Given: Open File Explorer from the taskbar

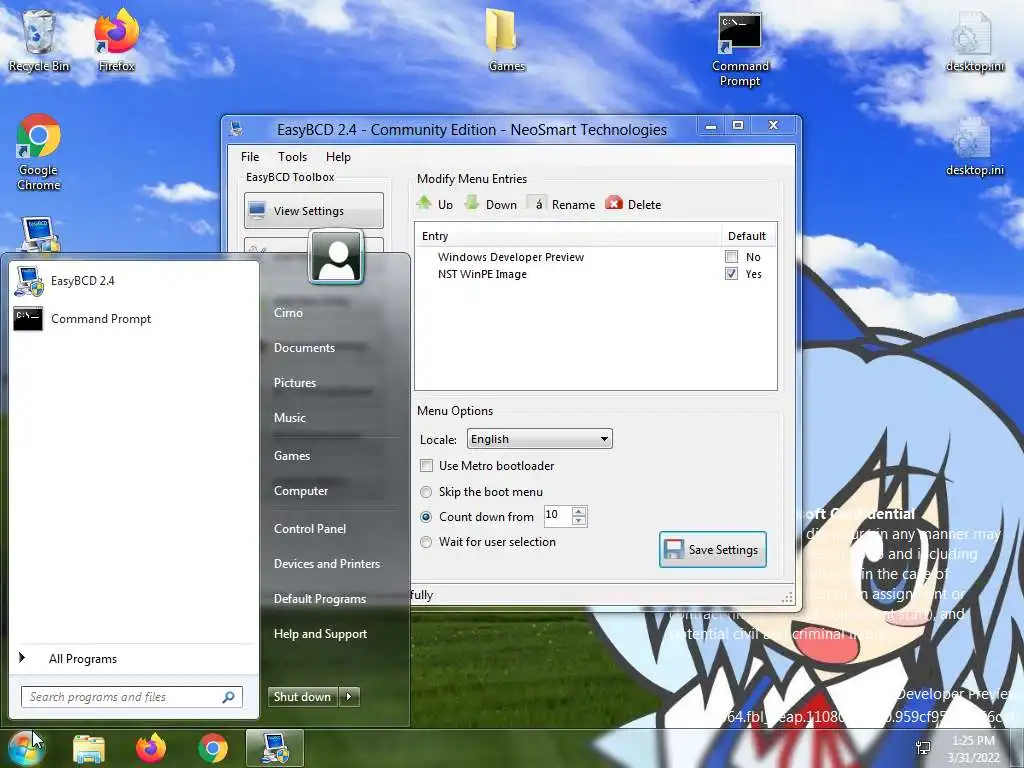Looking at the screenshot, I should click(x=89, y=748).
